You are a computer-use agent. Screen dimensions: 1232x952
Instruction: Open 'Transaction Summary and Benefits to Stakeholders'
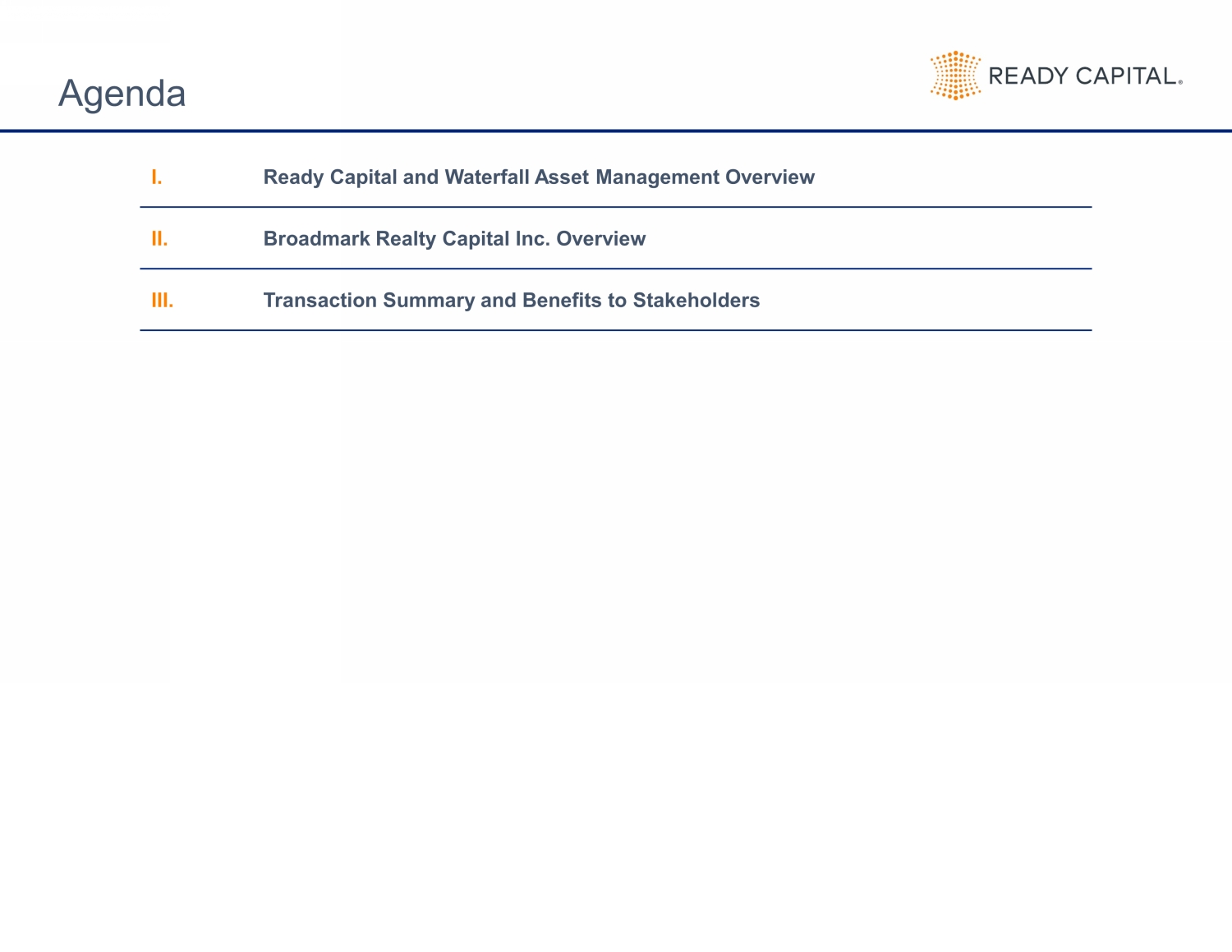tap(512, 301)
